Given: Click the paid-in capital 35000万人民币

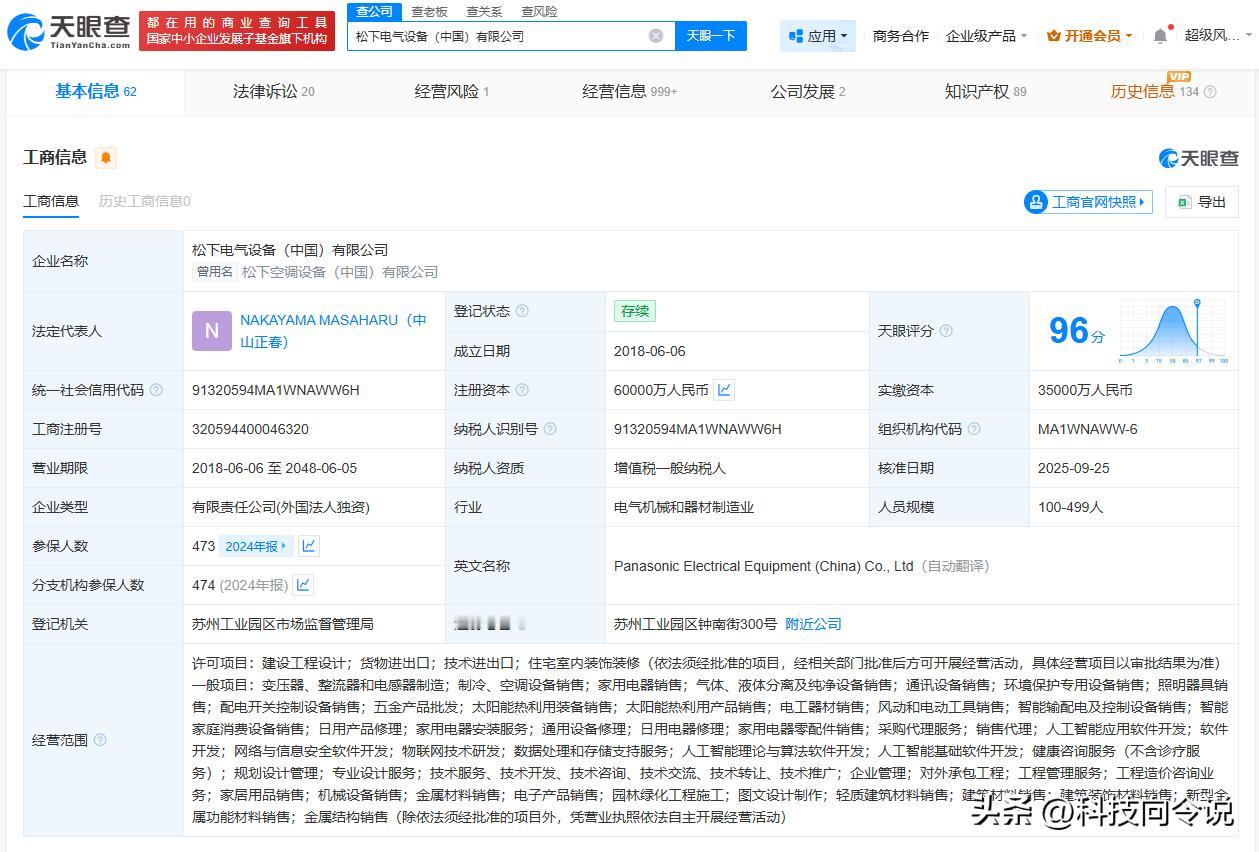Looking at the screenshot, I should click(x=1085, y=390).
